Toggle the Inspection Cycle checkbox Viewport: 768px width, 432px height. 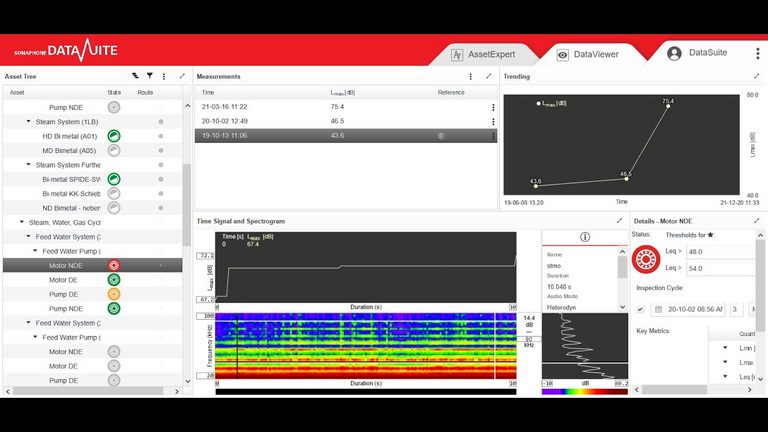[x=640, y=309]
